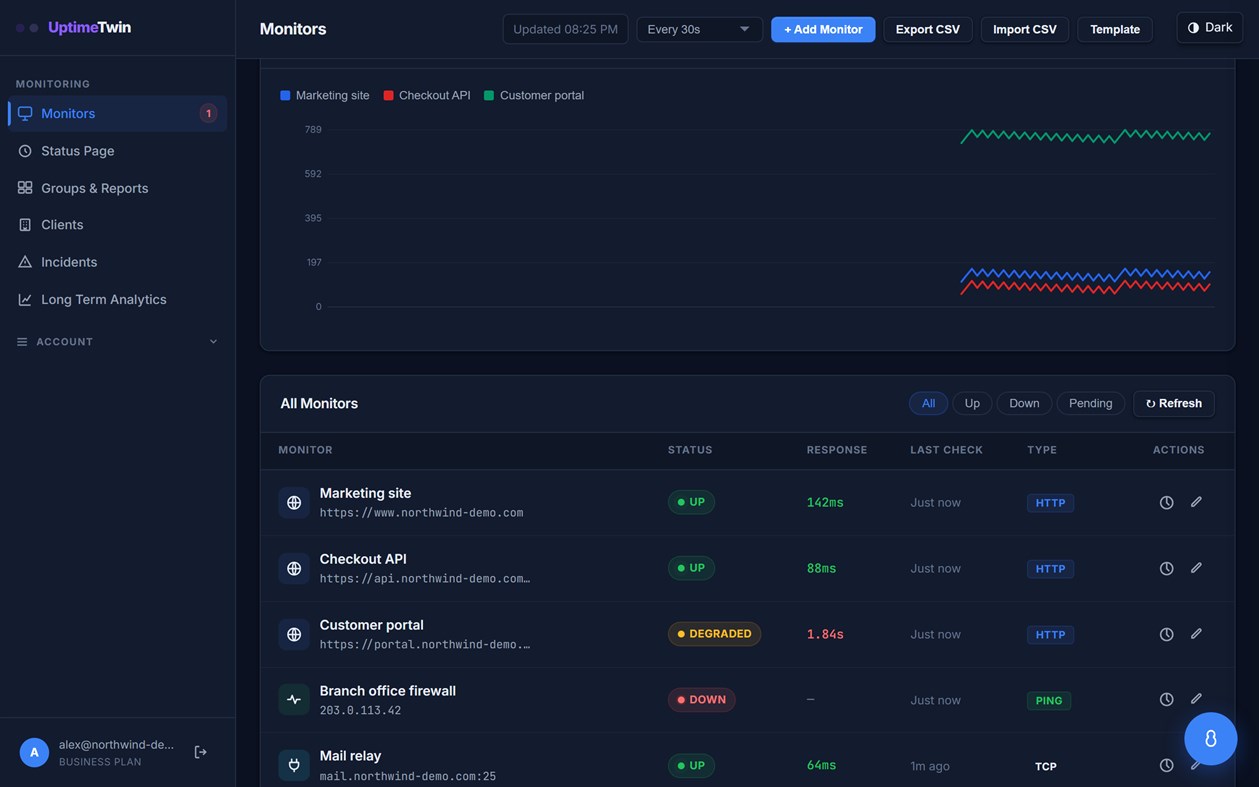Click the Export CSV button
Image resolution: width=1259 pixels, height=787 pixels.
coord(927,29)
